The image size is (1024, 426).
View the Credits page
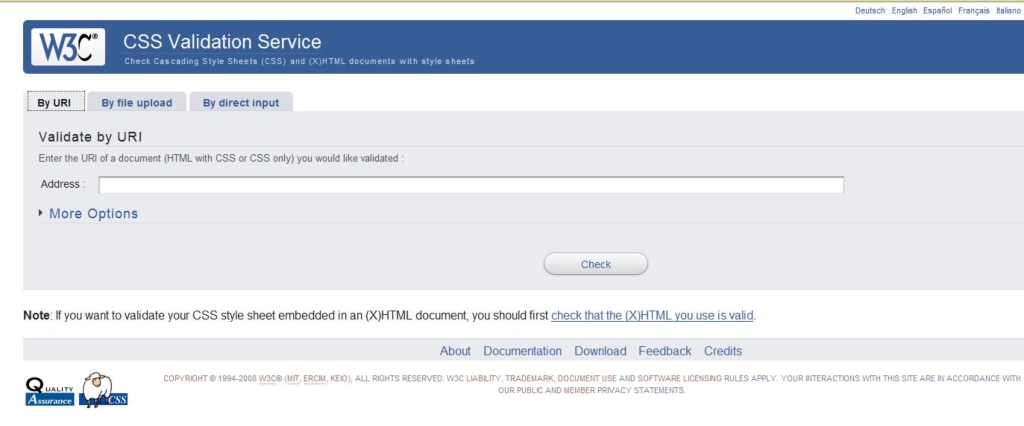click(723, 351)
